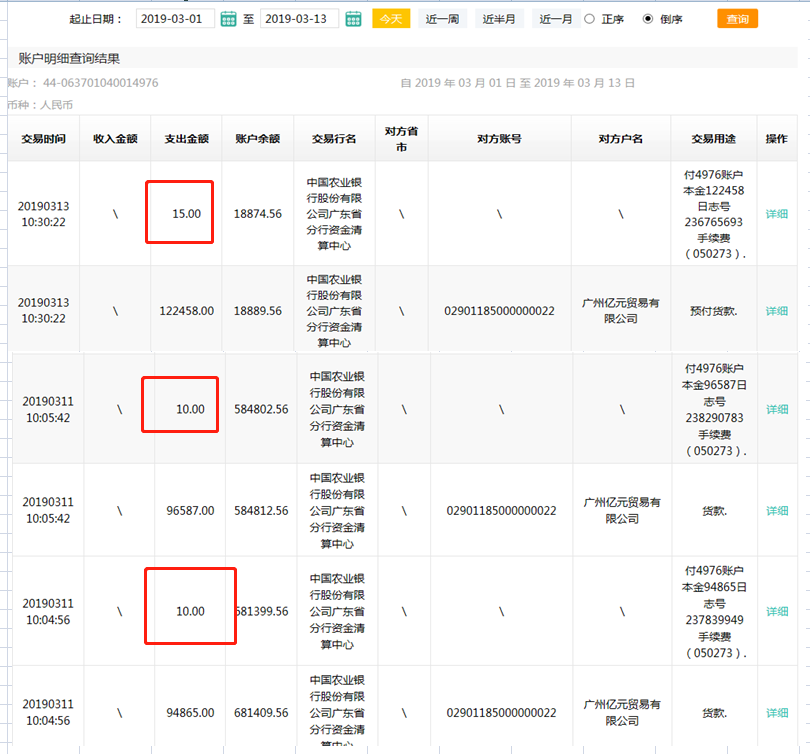Screen dimensions: 810x754
Task: Open the end date calendar icon
Action: click(x=353, y=19)
